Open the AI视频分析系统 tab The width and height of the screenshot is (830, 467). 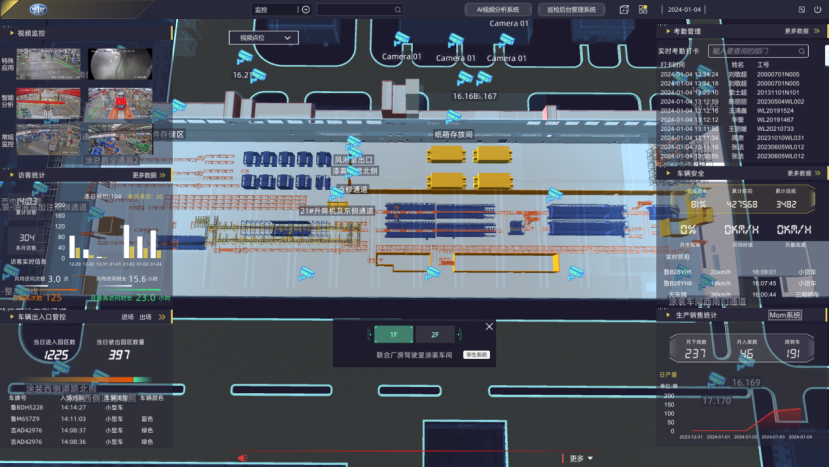point(499,10)
